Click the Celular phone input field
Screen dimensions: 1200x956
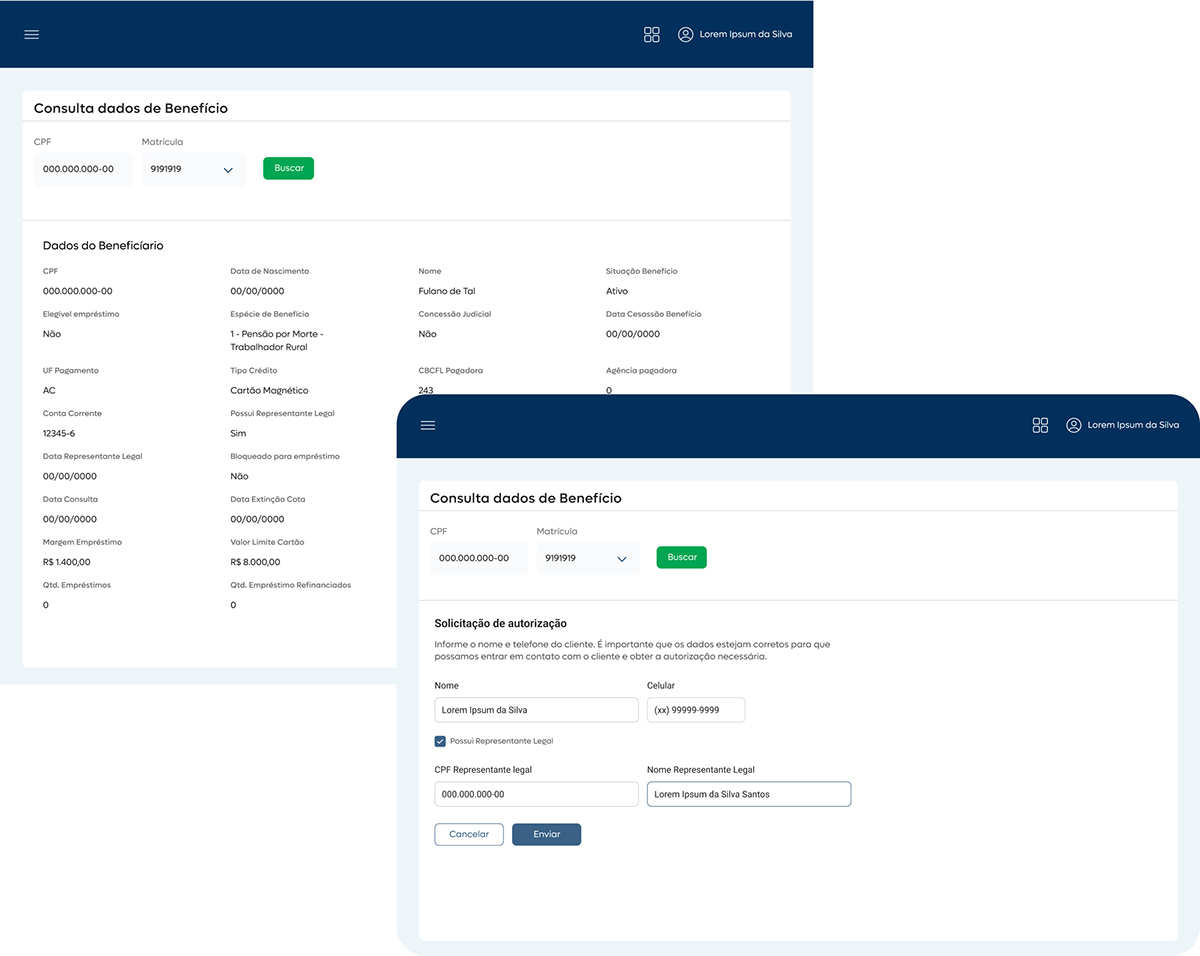696,710
